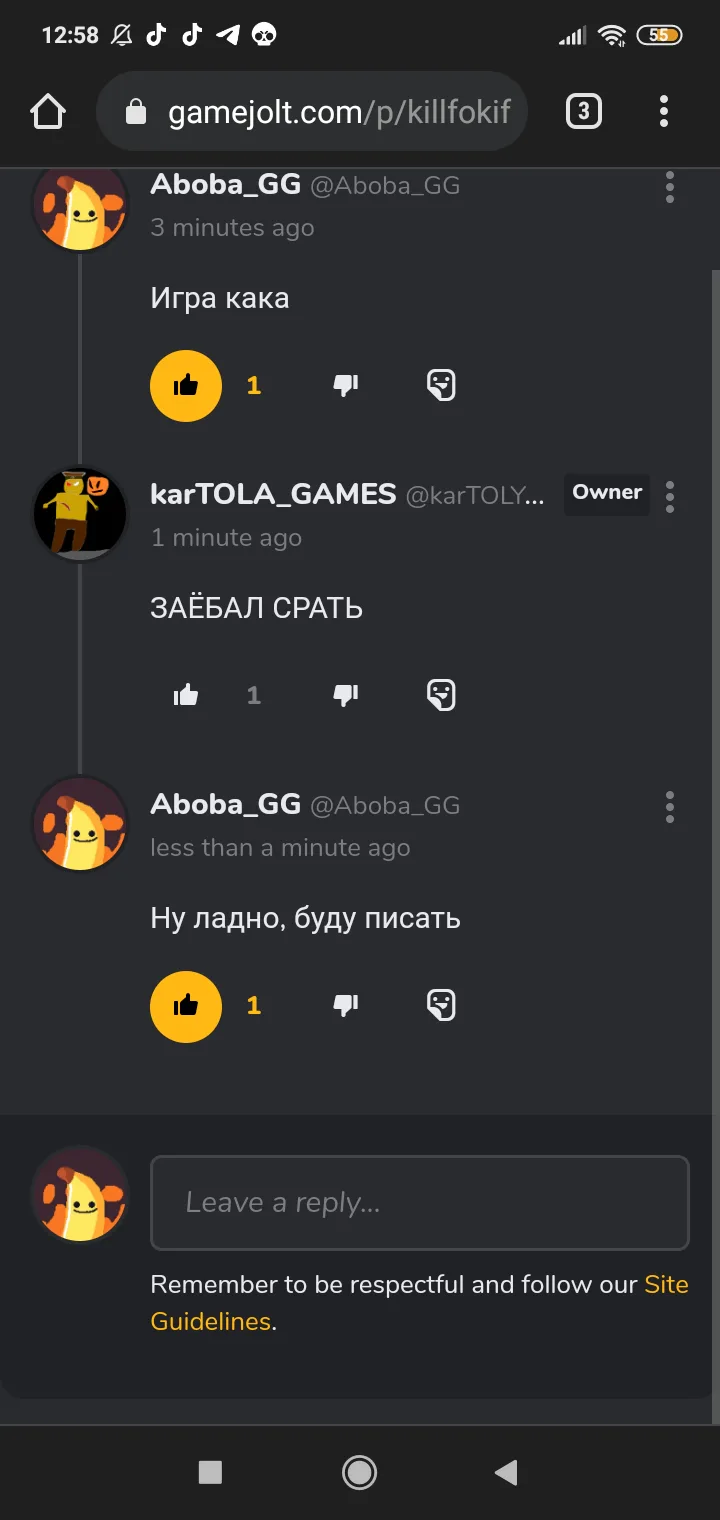Tap the browser home icon

(48, 111)
